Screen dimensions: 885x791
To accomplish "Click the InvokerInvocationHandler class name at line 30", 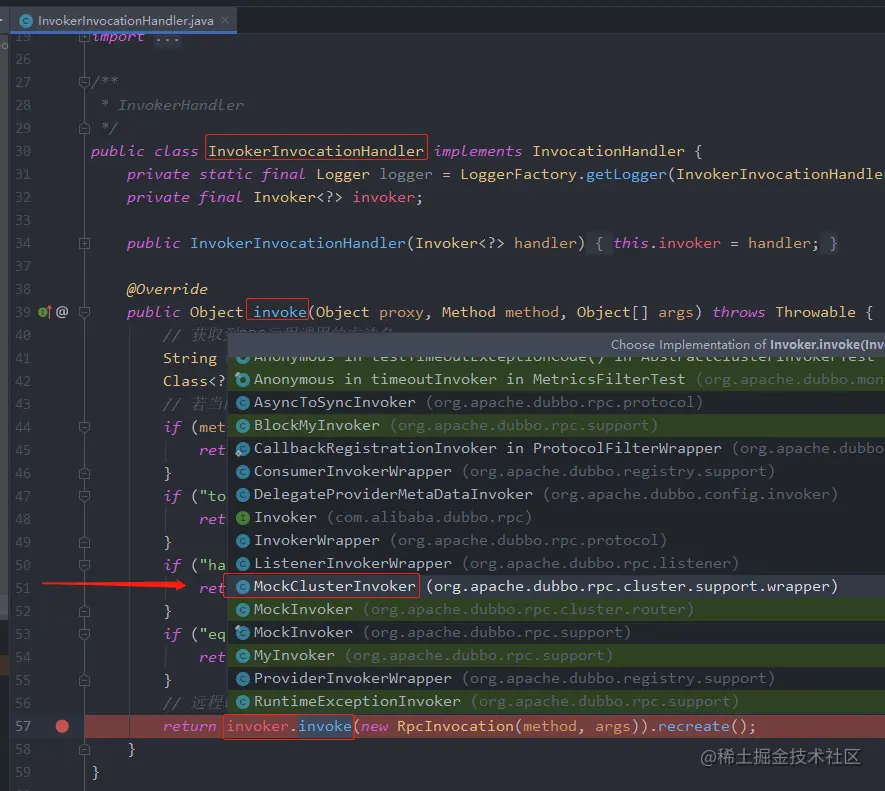I will coord(316,151).
